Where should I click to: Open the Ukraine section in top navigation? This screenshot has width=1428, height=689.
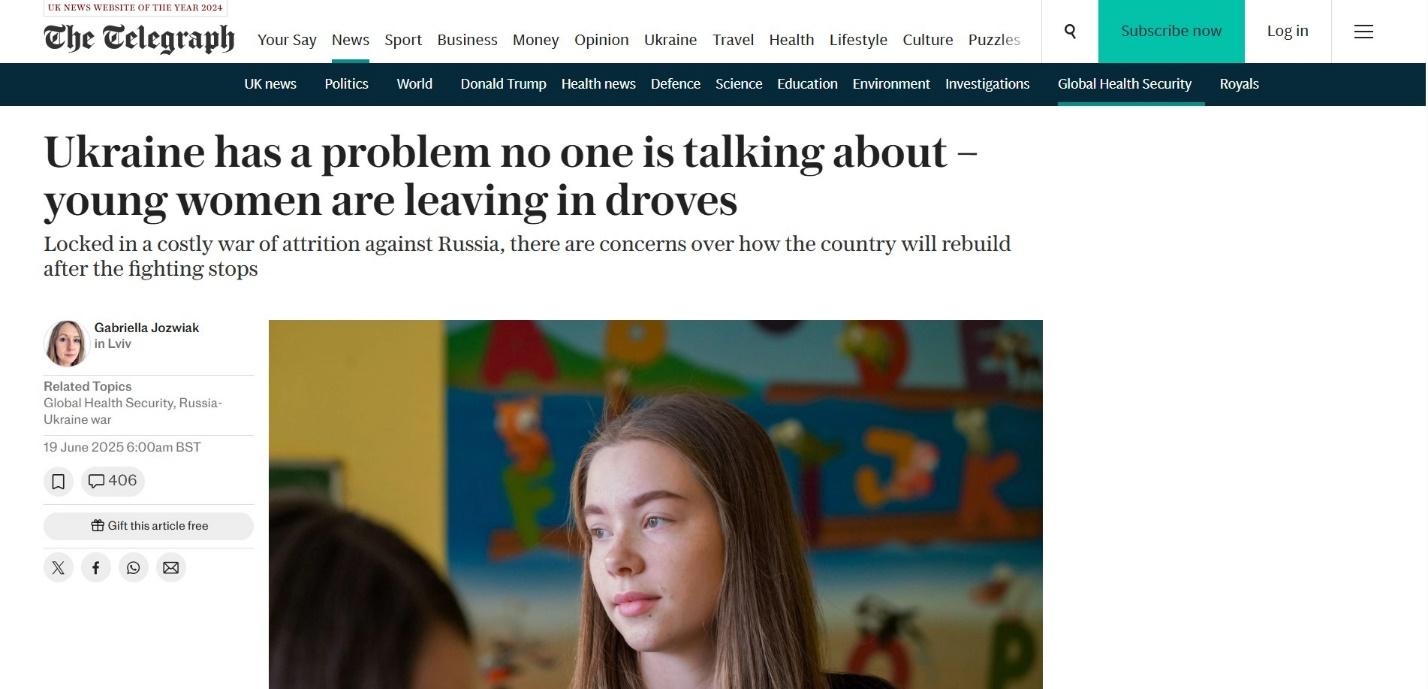(670, 40)
